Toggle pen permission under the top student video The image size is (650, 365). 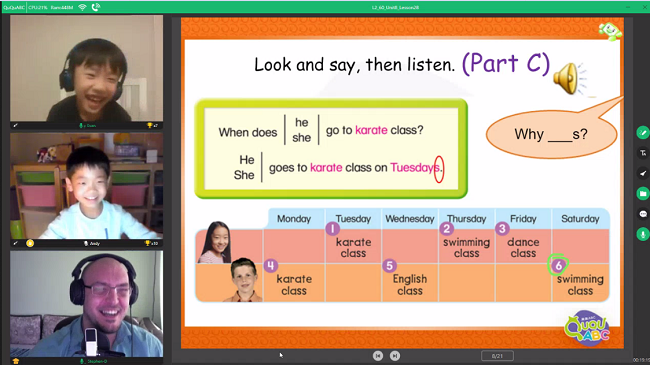[x=15, y=125]
